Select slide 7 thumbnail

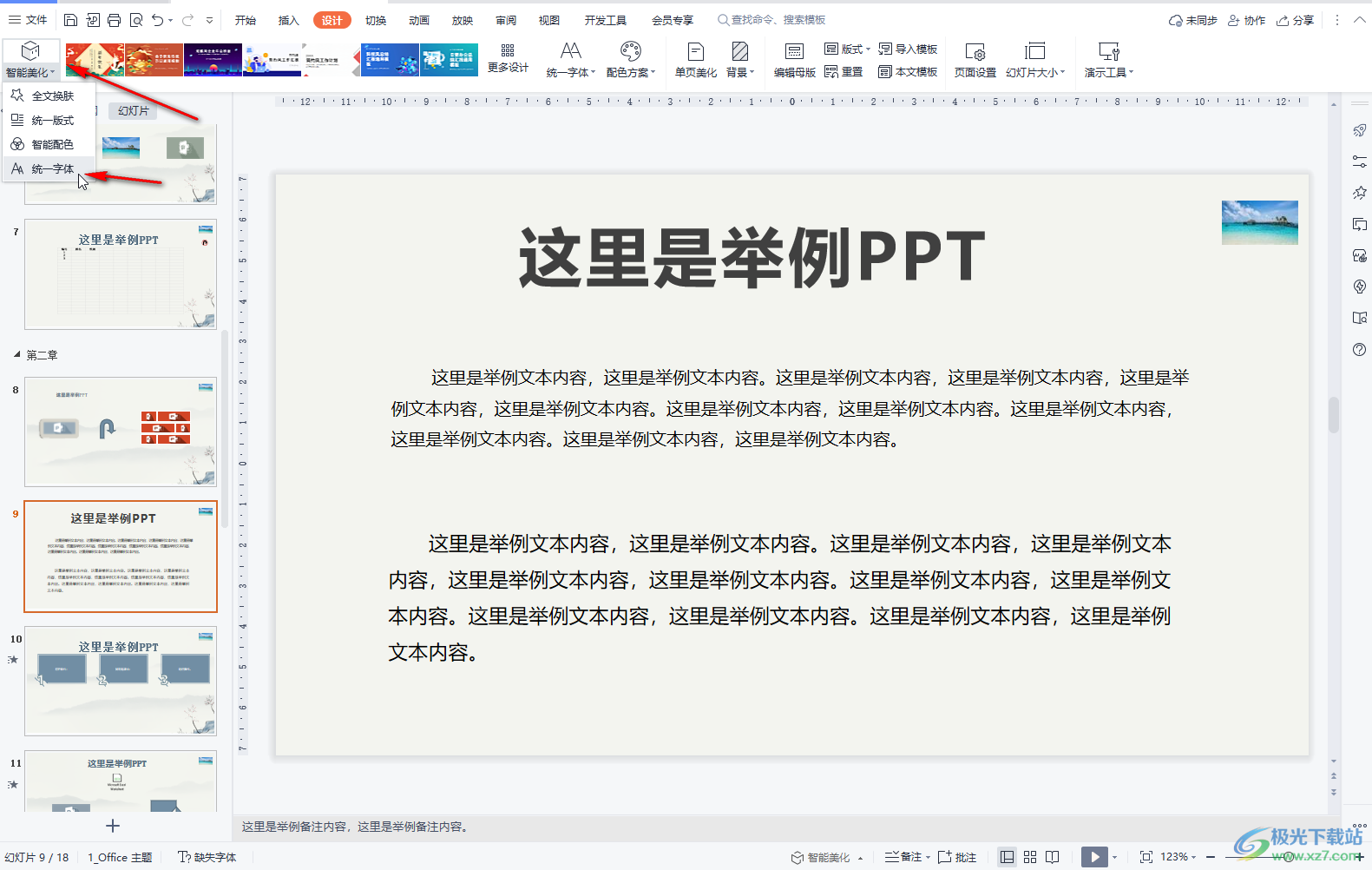(x=121, y=274)
